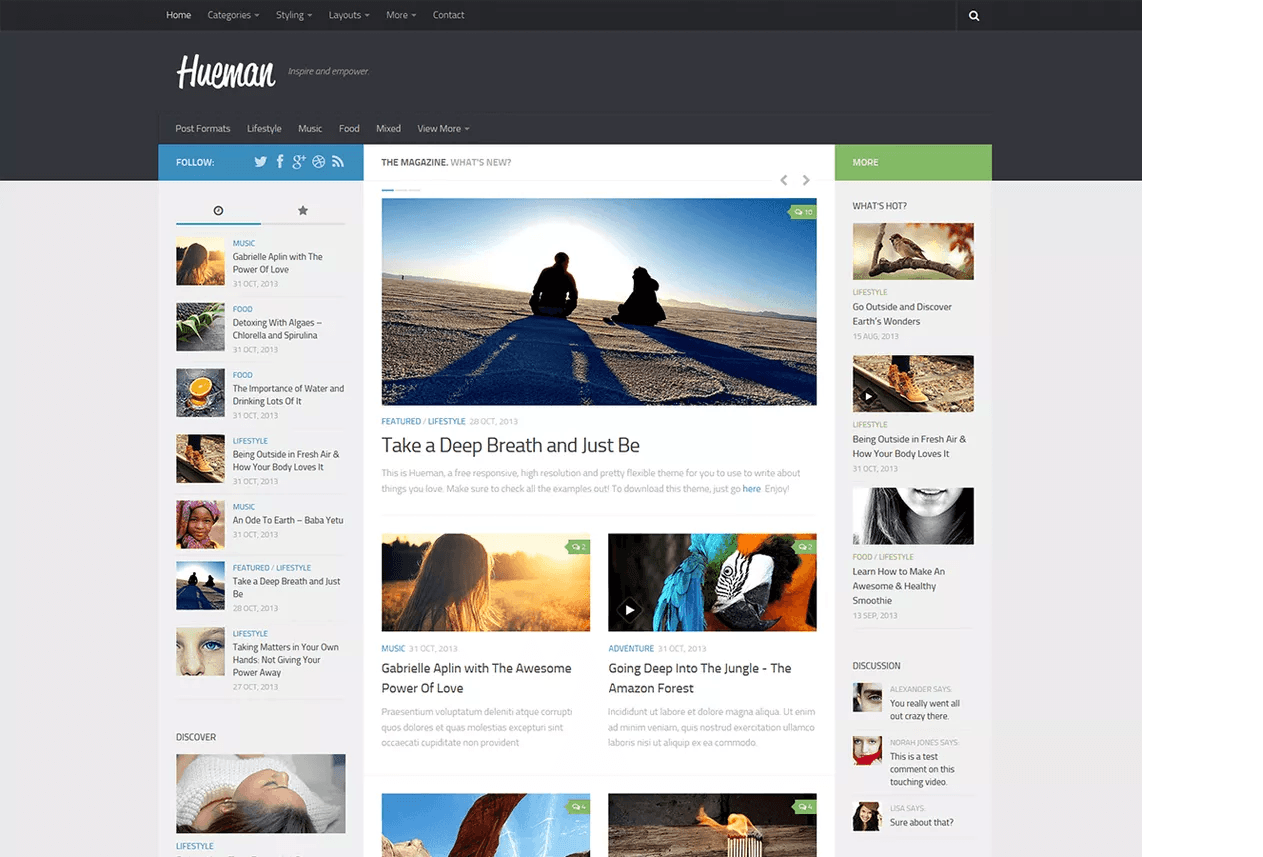Screen dimensions: 1263x857
Task: Open Alexander's comment in Discussion
Action: click(x=925, y=710)
